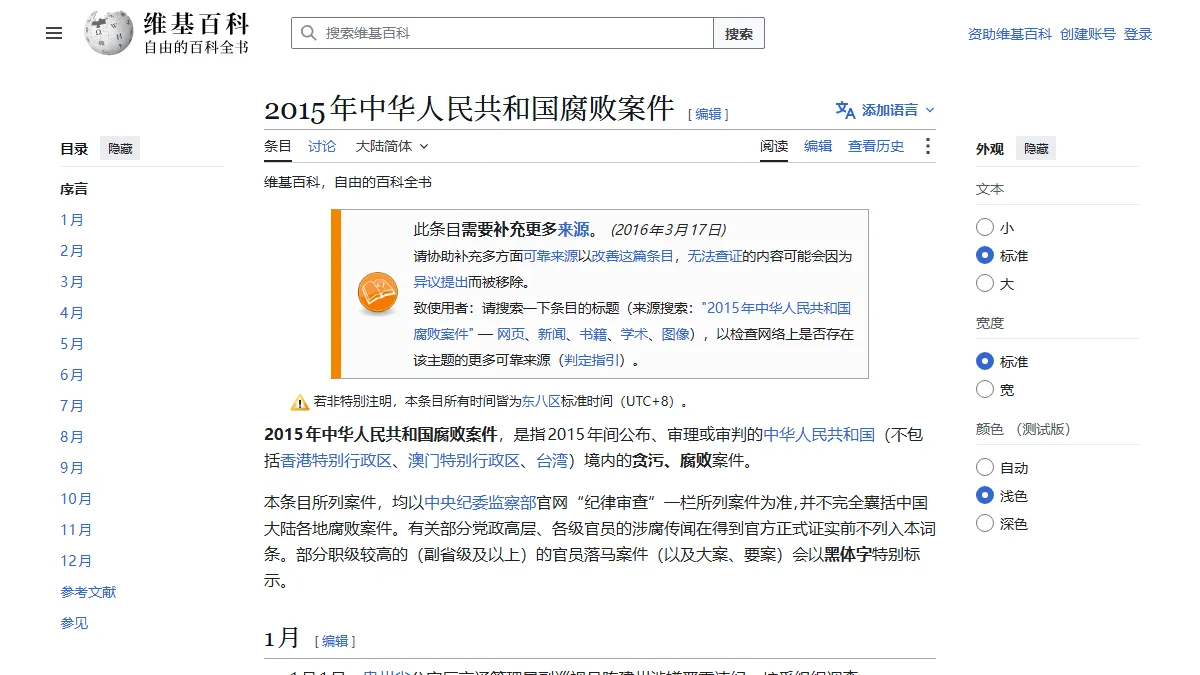Open the 中央纪委监察部 link
Image resolution: width=1200 pixels, height=675 pixels.
pos(480,502)
